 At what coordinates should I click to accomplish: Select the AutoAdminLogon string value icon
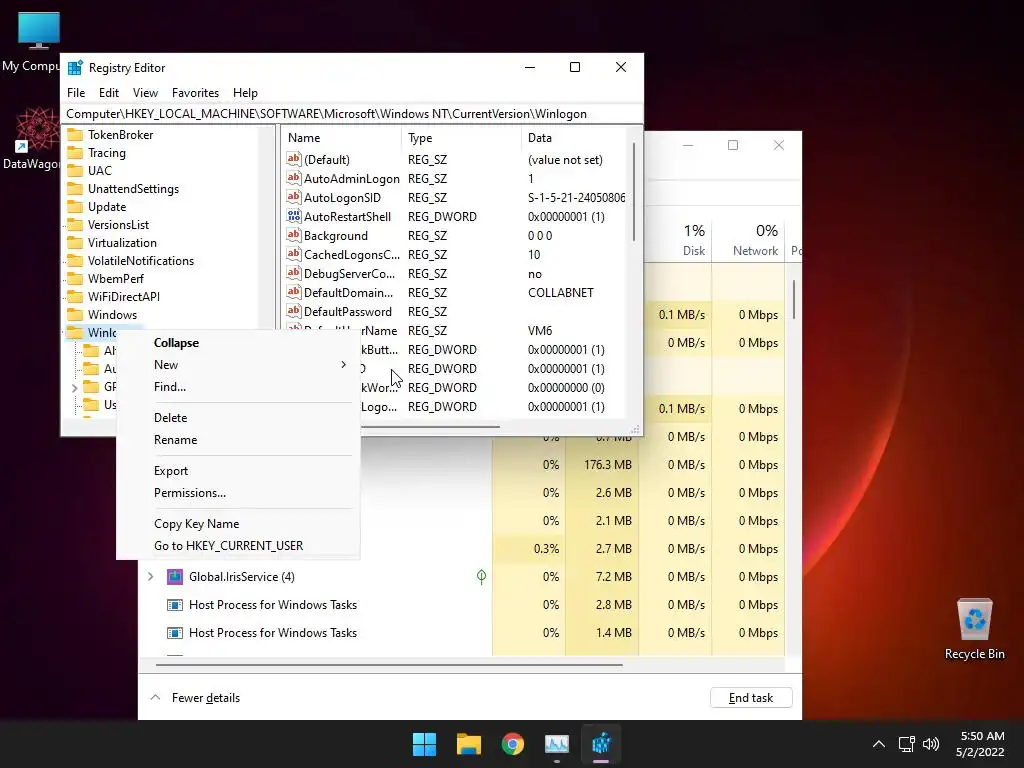pos(294,178)
